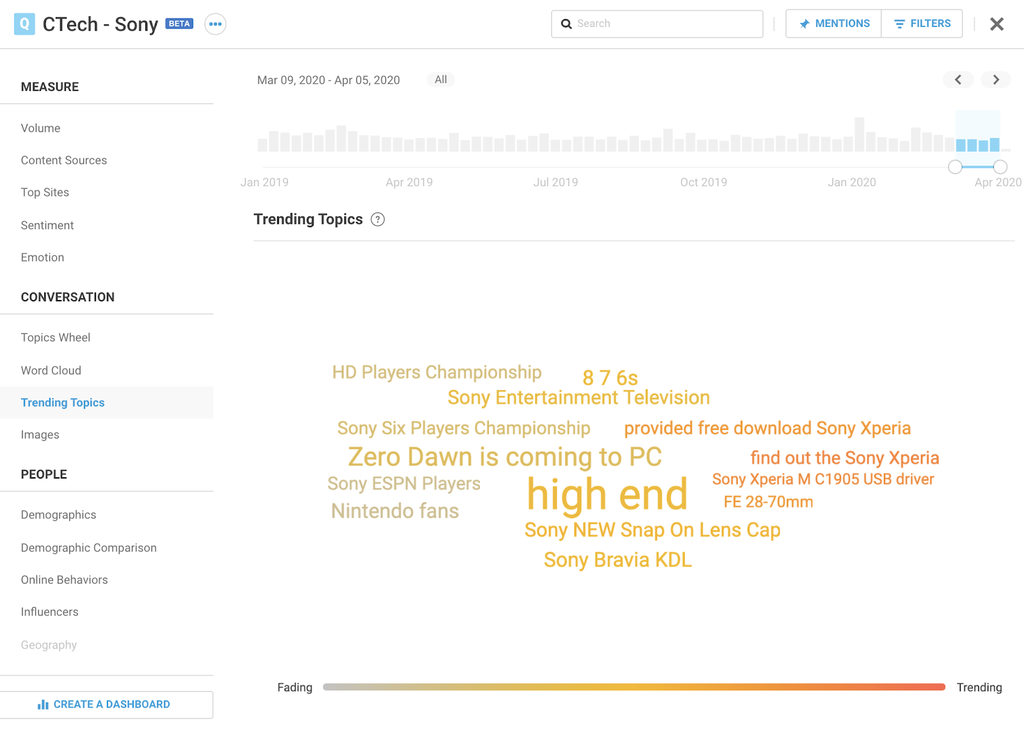Open the Word Cloud view
The image size is (1024, 737).
click(51, 370)
